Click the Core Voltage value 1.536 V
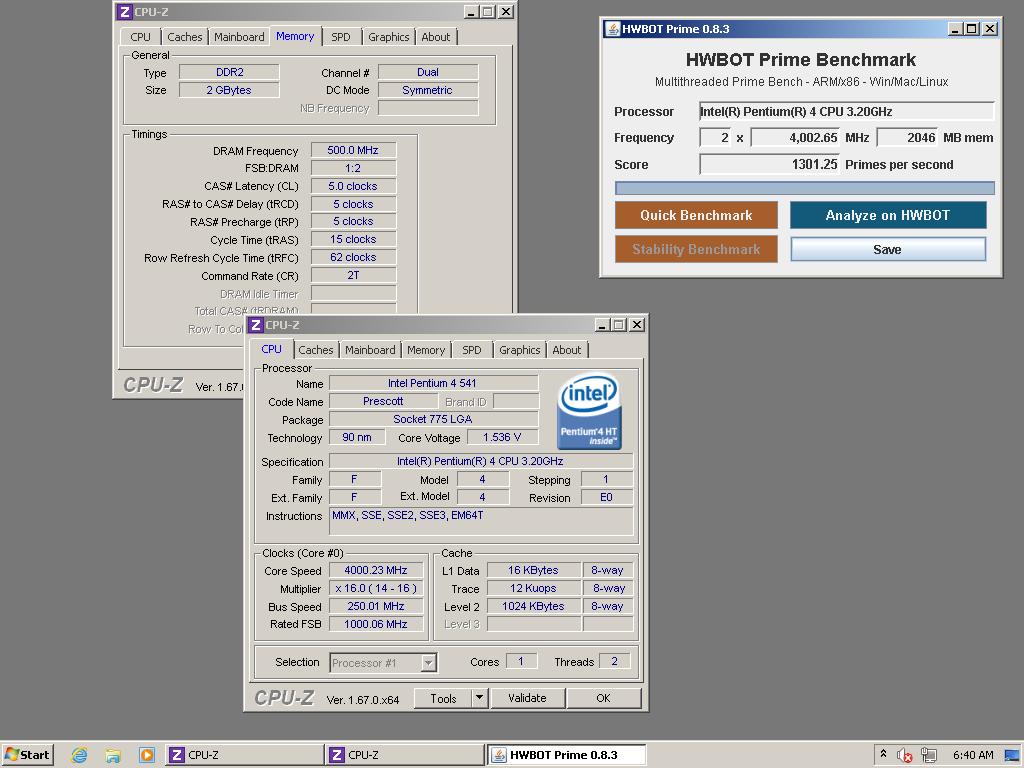The height and width of the screenshot is (768, 1024). tap(502, 437)
